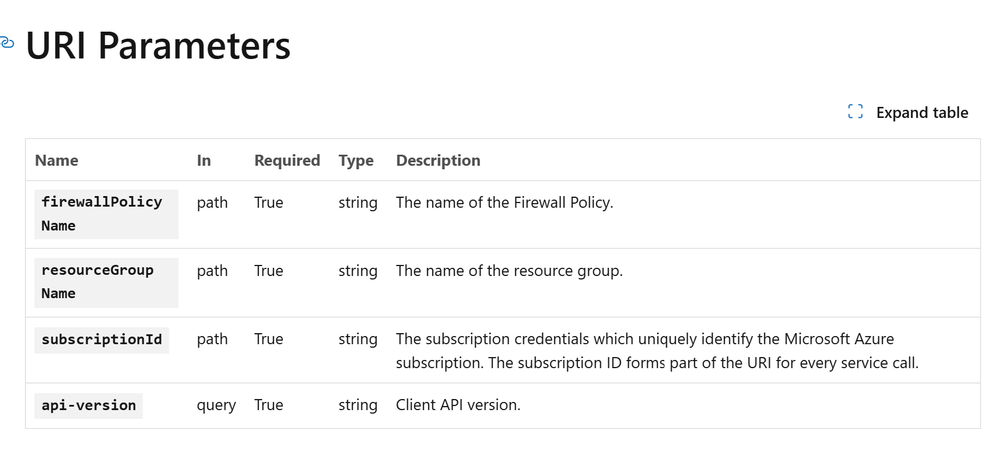The image size is (999, 454).
Task: Click the Expand table icon
Action: coord(855,112)
